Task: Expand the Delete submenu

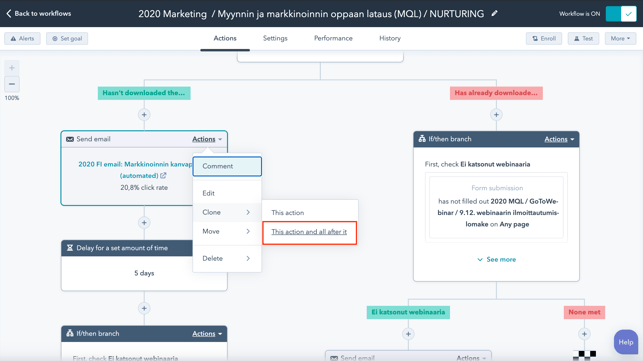Action: [227, 258]
